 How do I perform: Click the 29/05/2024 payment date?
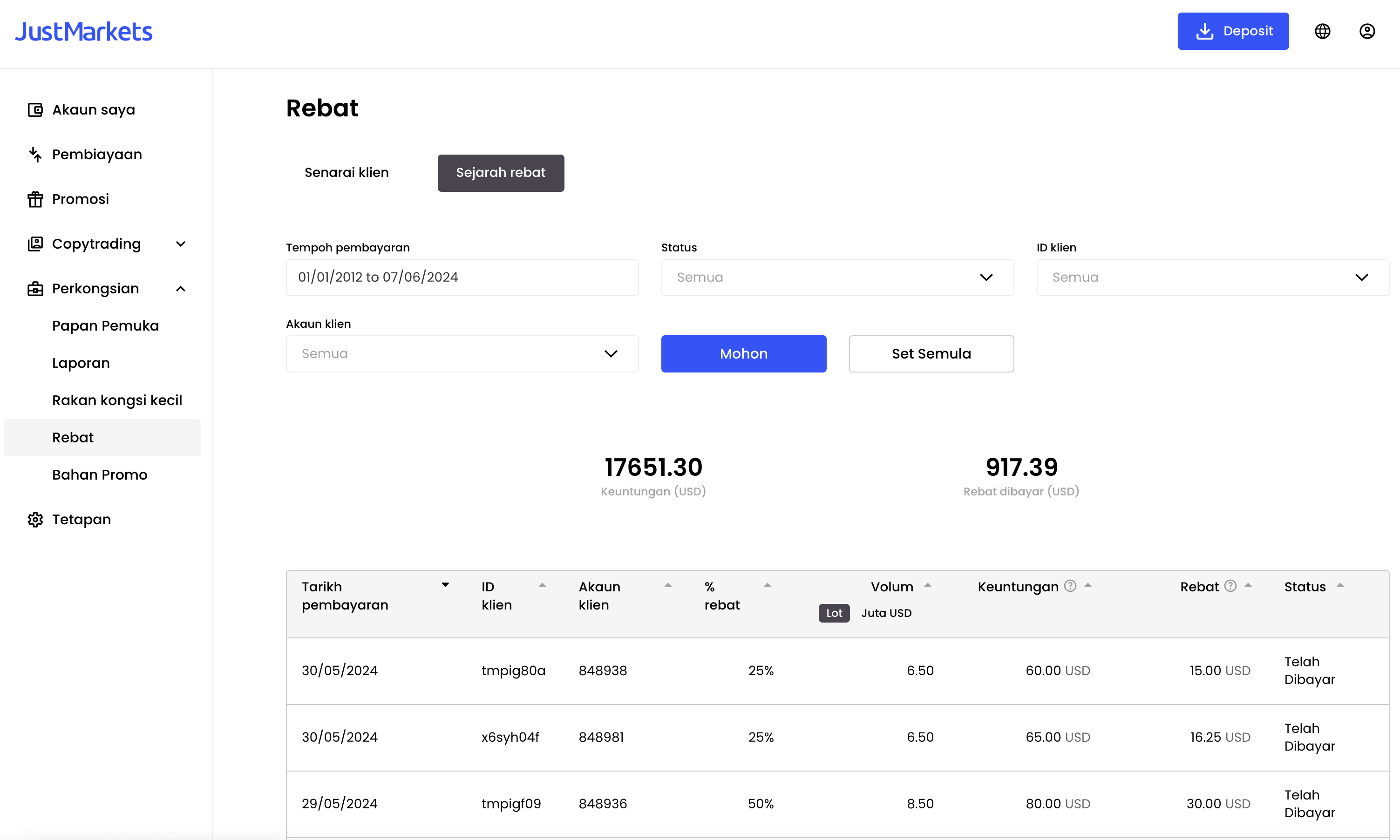(x=340, y=804)
